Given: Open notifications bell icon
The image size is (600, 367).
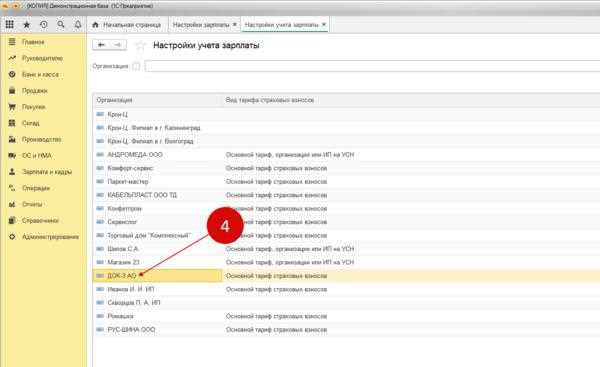Looking at the screenshot, I should tap(78, 24).
